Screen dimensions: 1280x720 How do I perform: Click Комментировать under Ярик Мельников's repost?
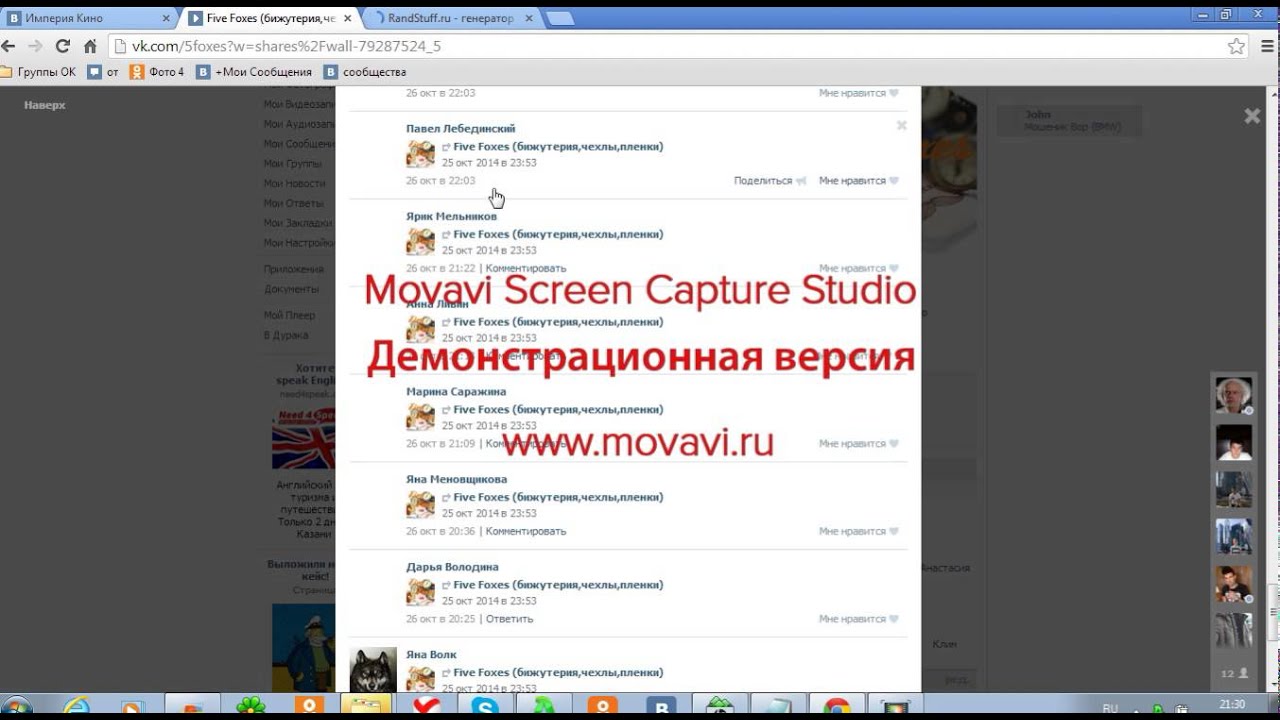pyautogui.click(x=526, y=268)
